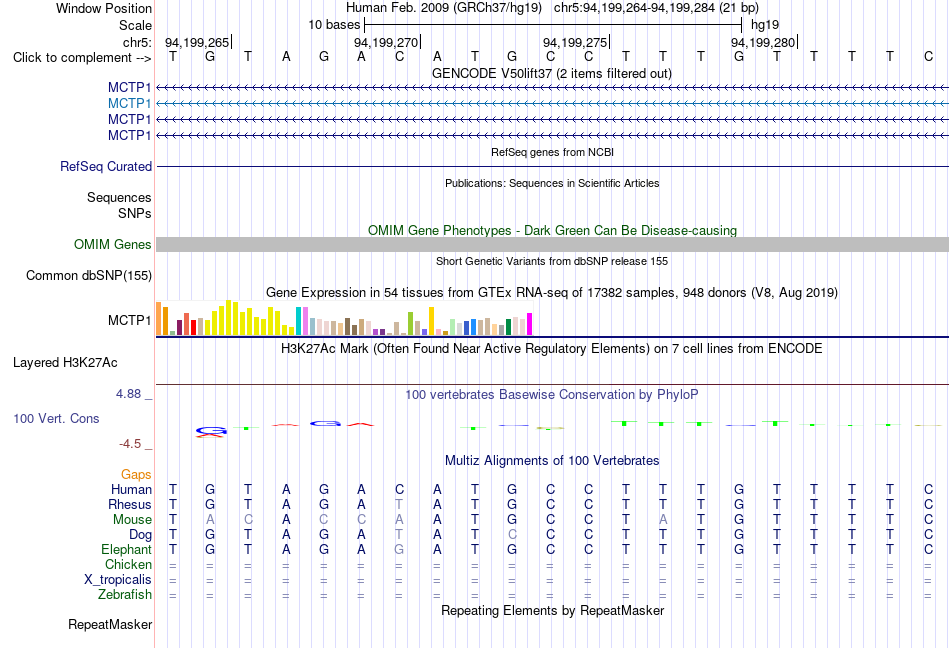The image size is (950, 648).
Task: Click the bright magenta last bar in GTEx chart
Action: tap(530, 324)
